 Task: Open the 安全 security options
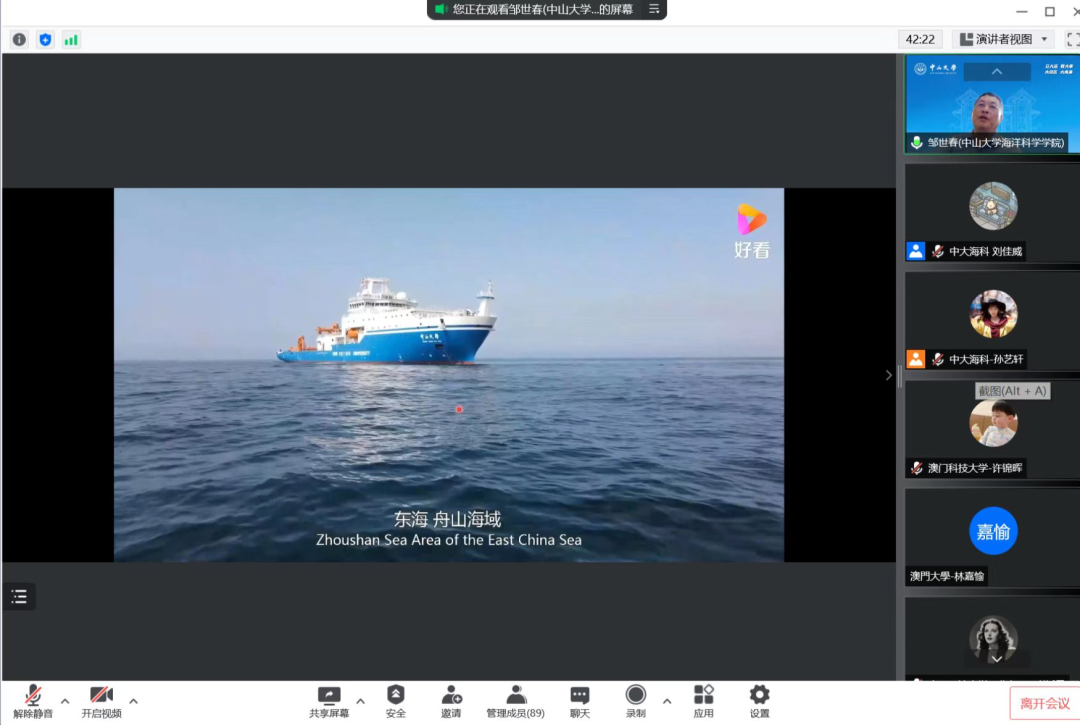click(x=396, y=701)
